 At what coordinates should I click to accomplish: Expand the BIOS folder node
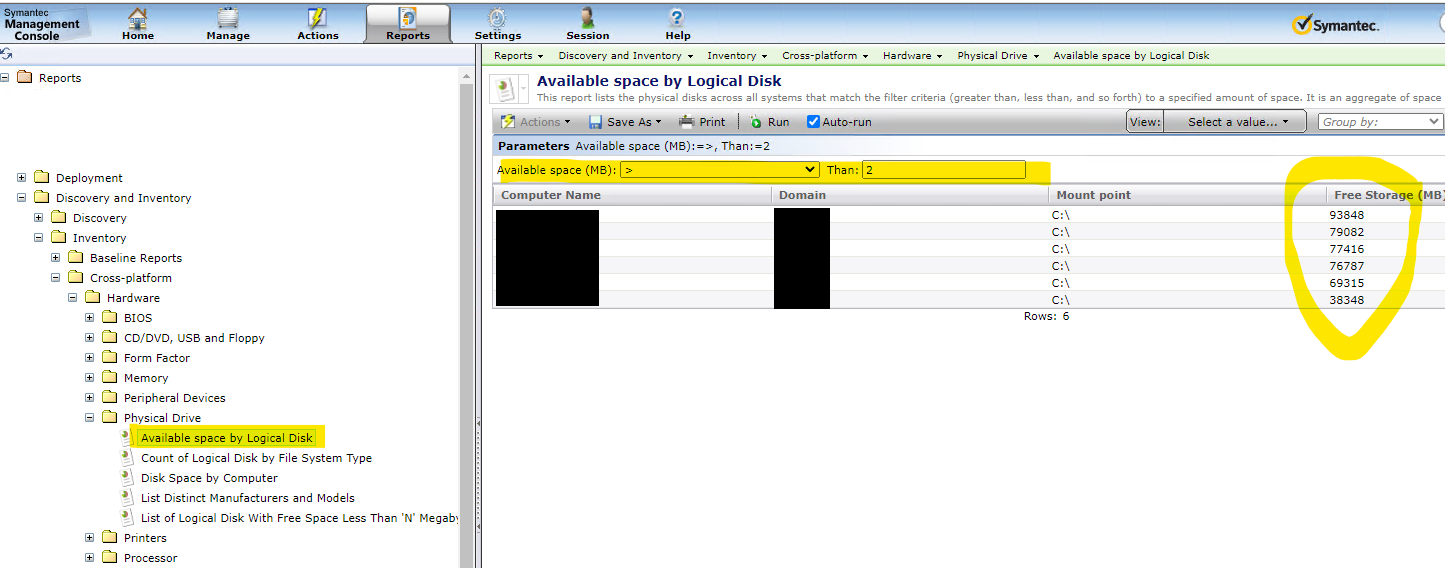point(90,318)
